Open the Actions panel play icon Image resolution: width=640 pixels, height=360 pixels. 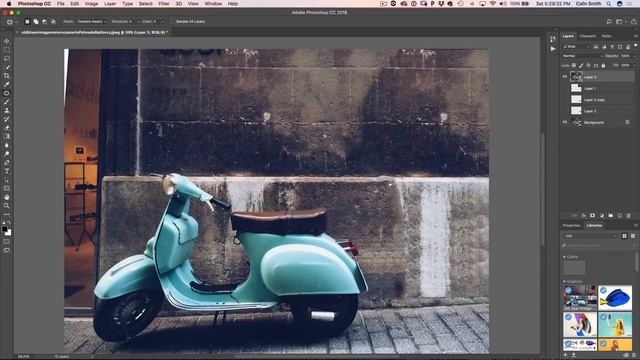click(x=553, y=49)
